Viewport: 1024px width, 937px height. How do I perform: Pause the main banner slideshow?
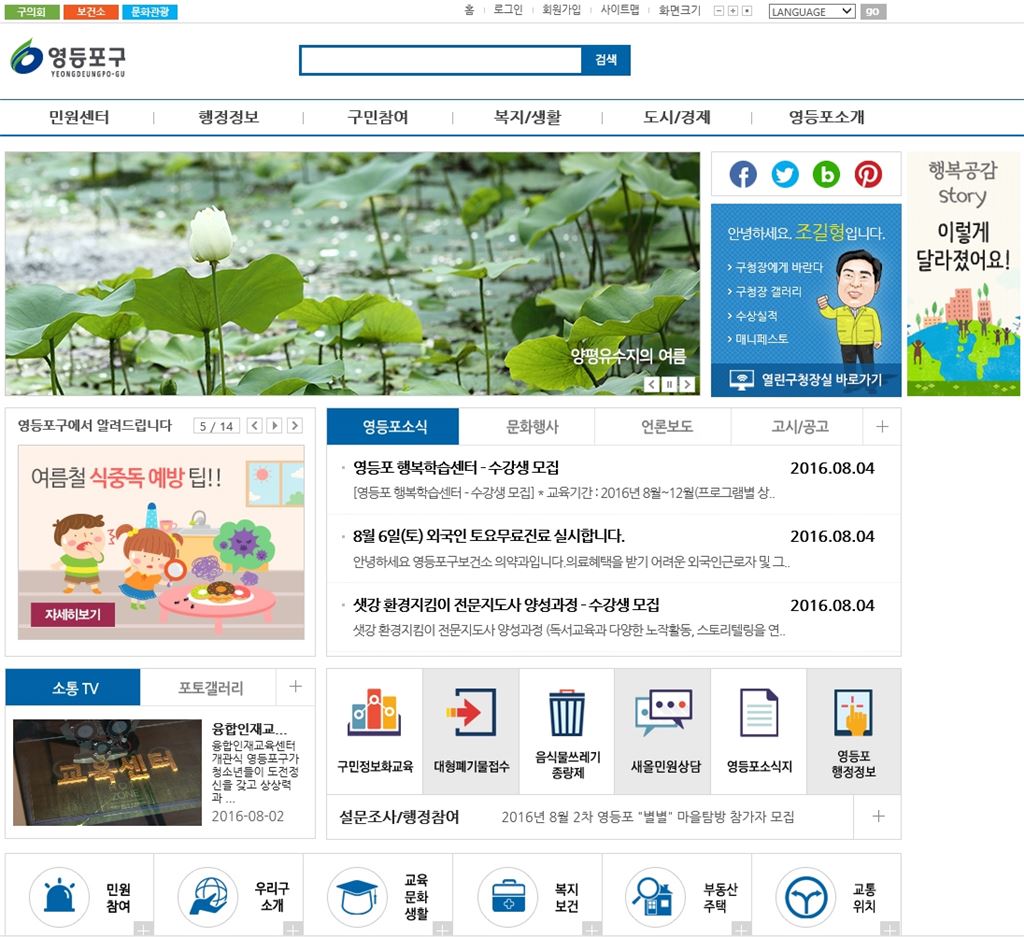tap(669, 384)
